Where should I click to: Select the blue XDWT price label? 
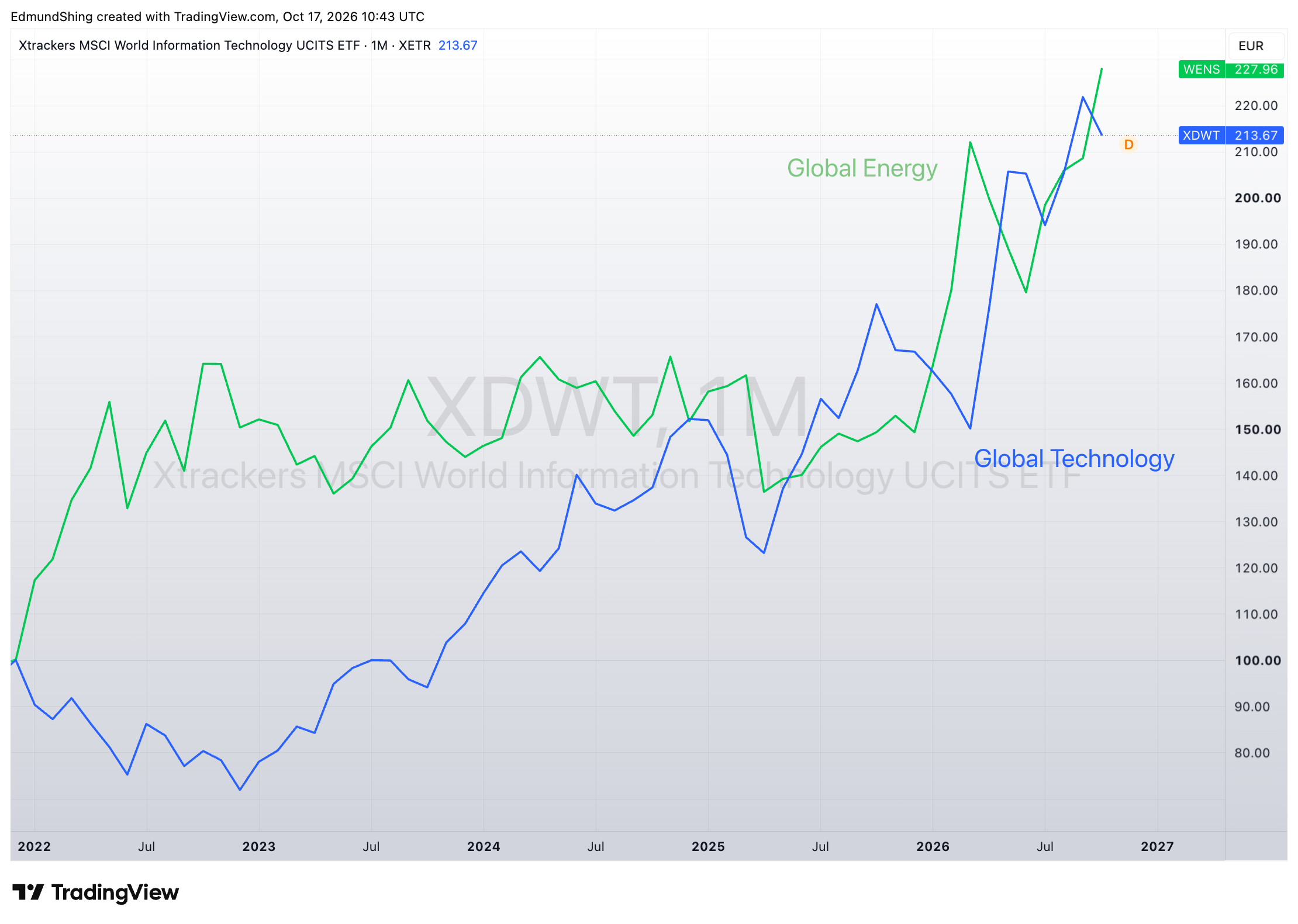pyautogui.click(x=1231, y=136)
